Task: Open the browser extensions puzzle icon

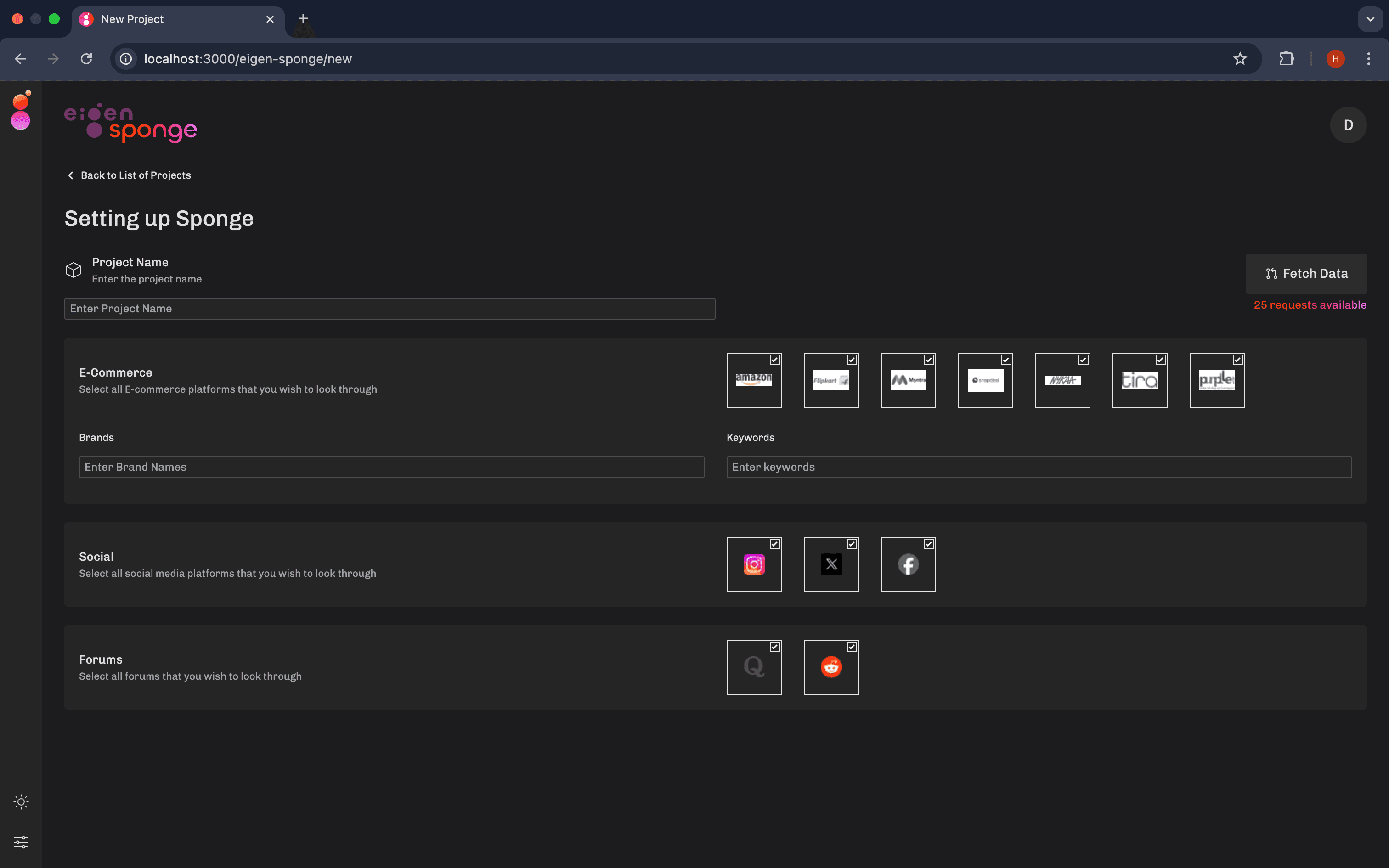Action: 1286,59
